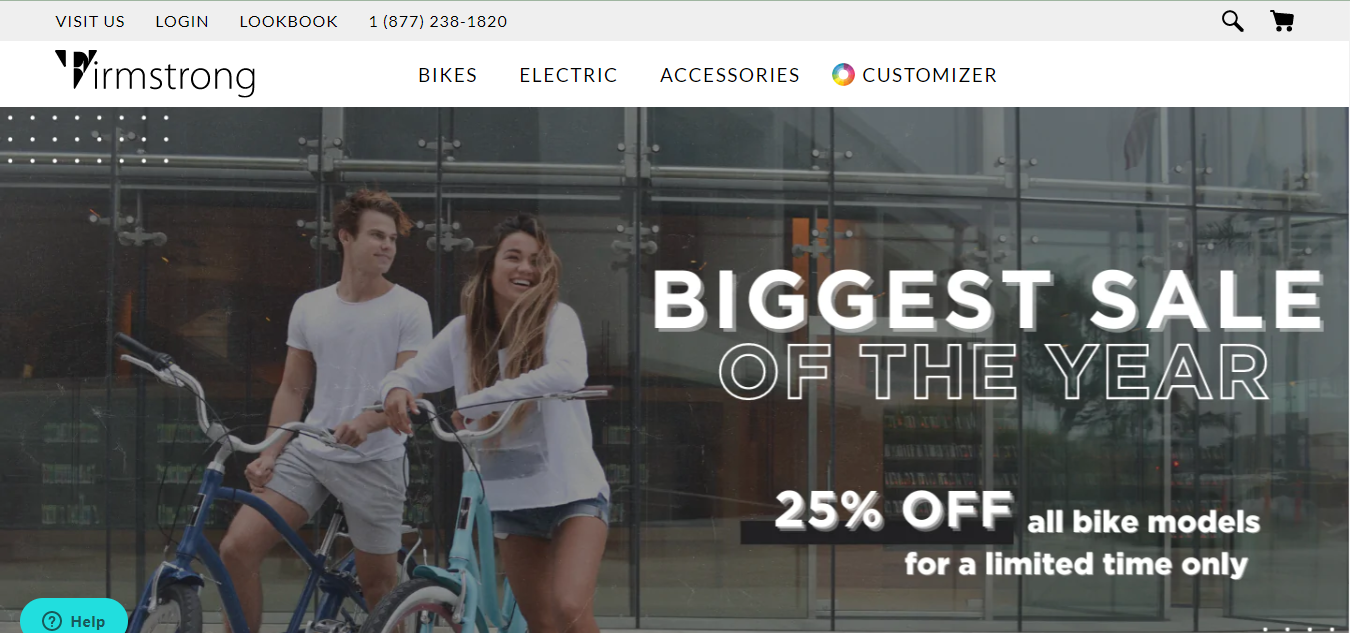The image size is (1350, 633).
Task: Click the question mark Help icon
Action: tap(52, 620)
